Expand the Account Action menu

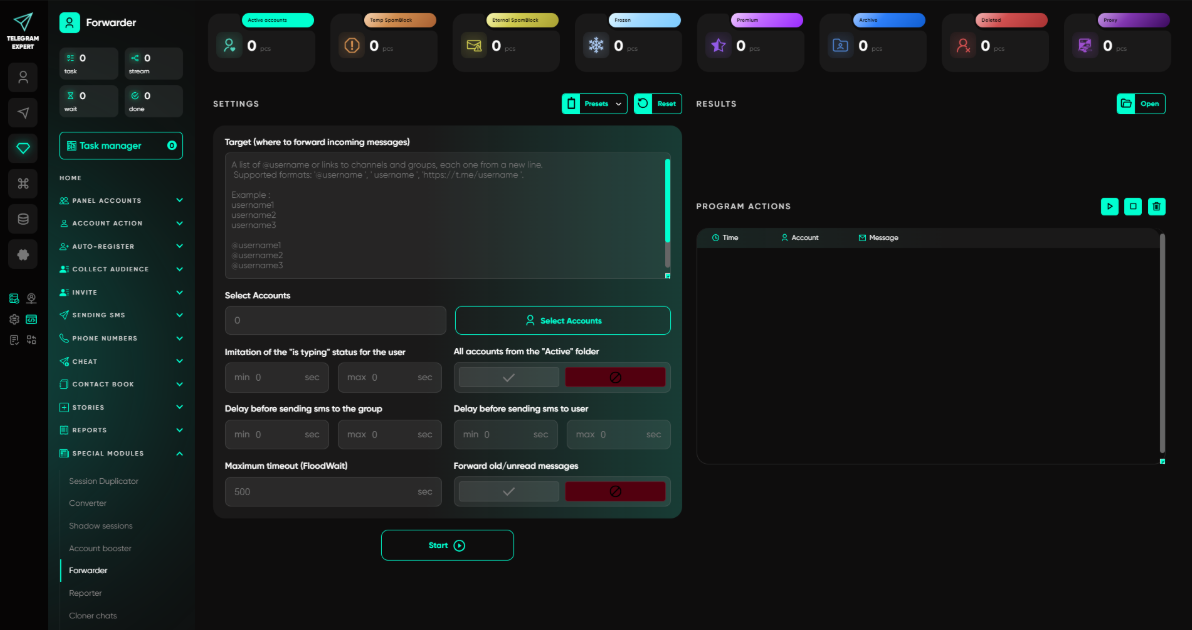[x=121, y=223]
